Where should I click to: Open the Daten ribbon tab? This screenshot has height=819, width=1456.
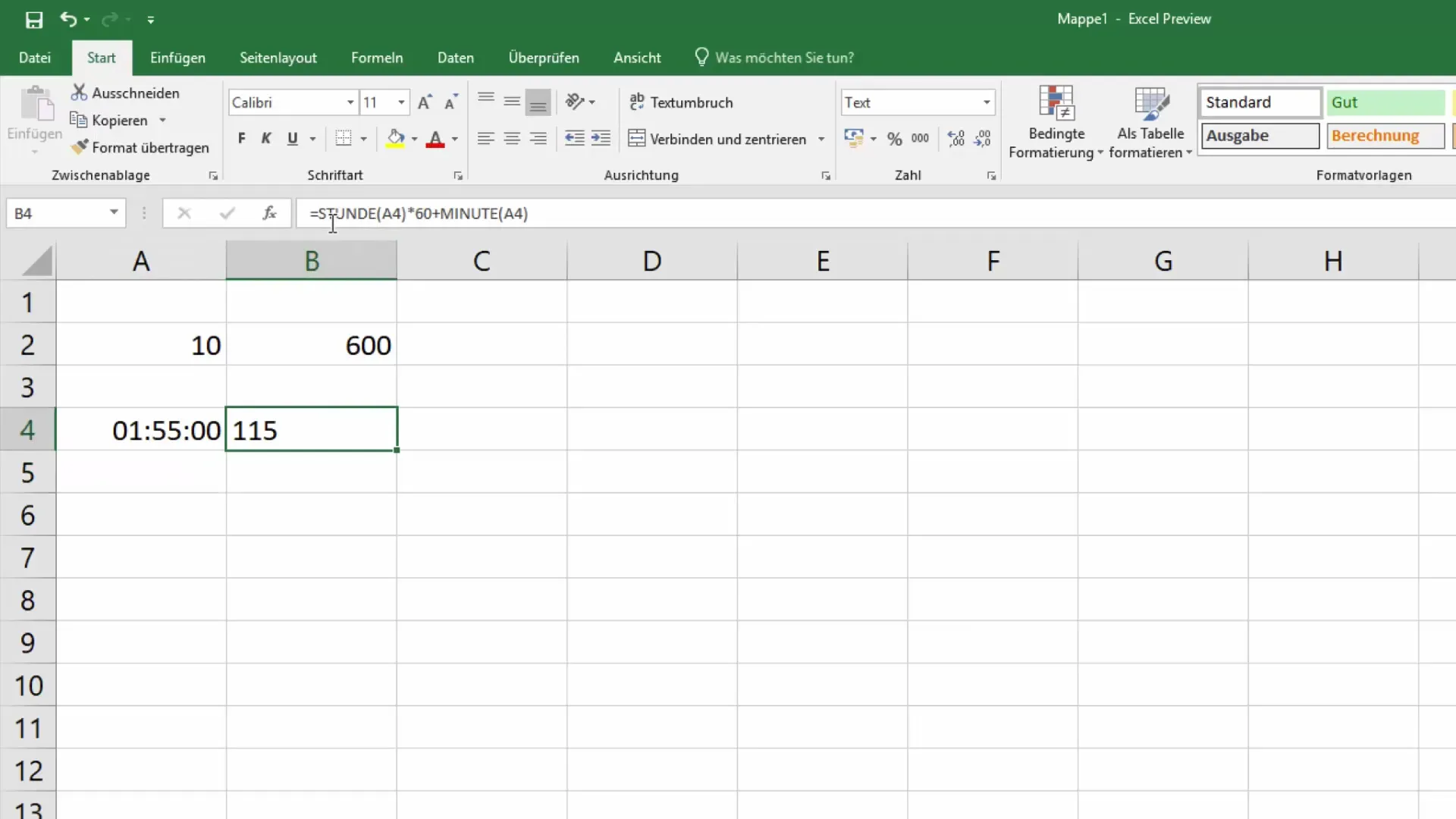[x=456, y=57]
